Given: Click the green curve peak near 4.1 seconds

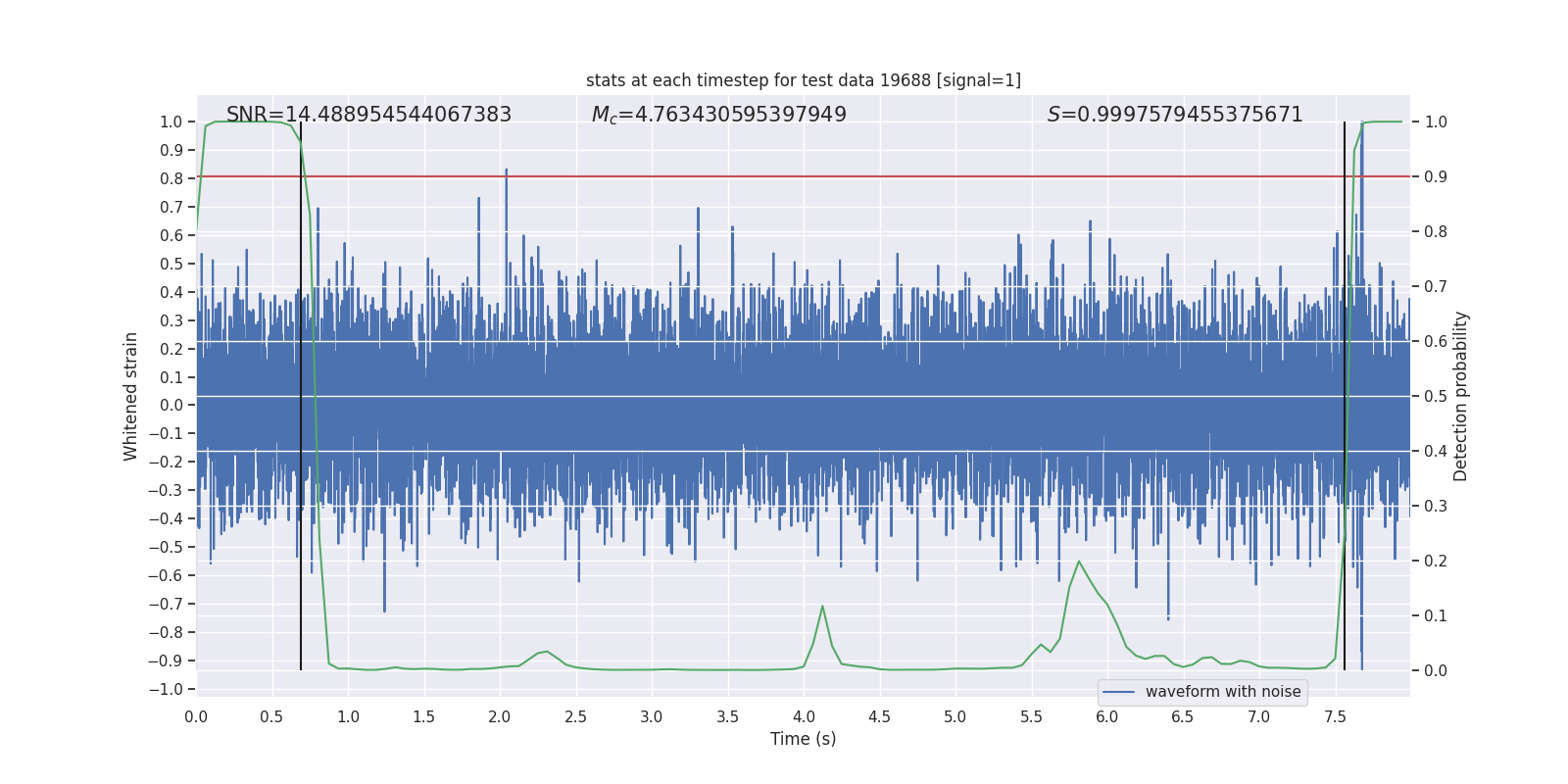Looking at the screenshot, I should click(x=822, y=607).
